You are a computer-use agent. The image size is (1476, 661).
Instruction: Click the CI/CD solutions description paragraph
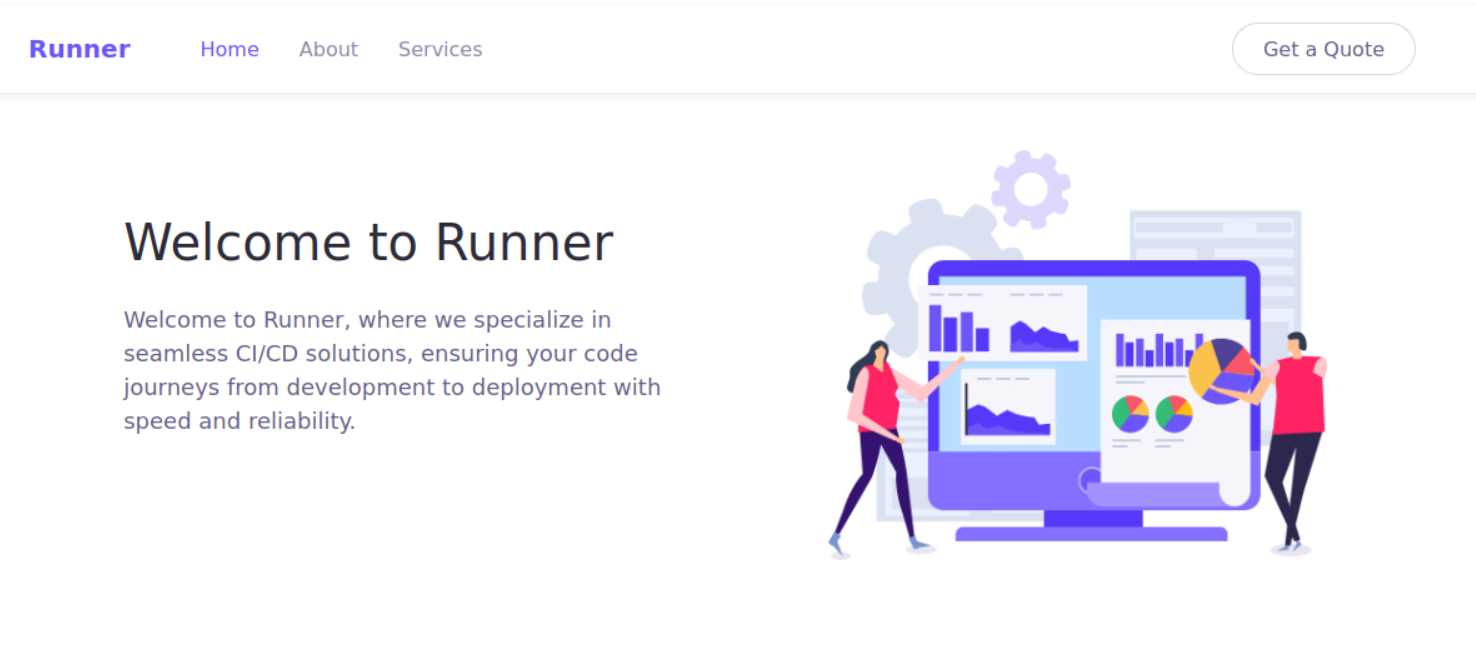(392, 370)
